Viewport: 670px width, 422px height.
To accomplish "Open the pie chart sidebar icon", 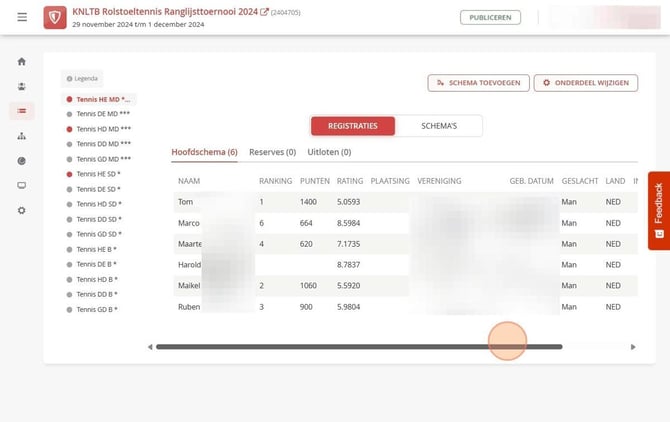I will pos(22,161).
